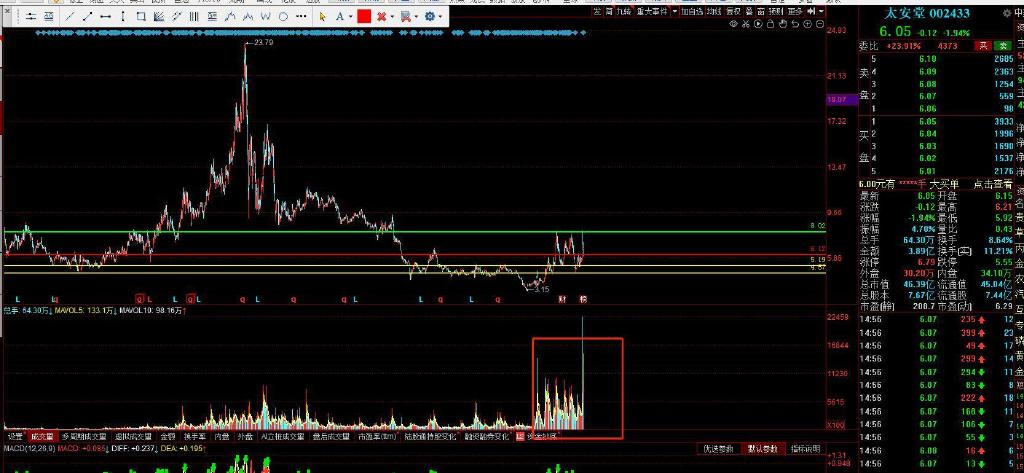
Task: Click the 23.79 peak price label
Action: click(263, 42)
